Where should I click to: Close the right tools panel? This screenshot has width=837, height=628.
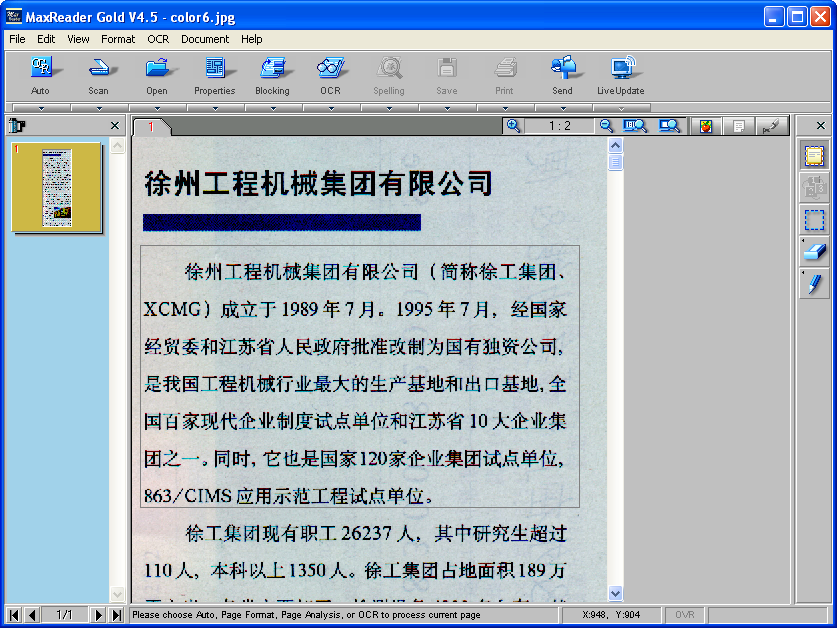[821, 125]
